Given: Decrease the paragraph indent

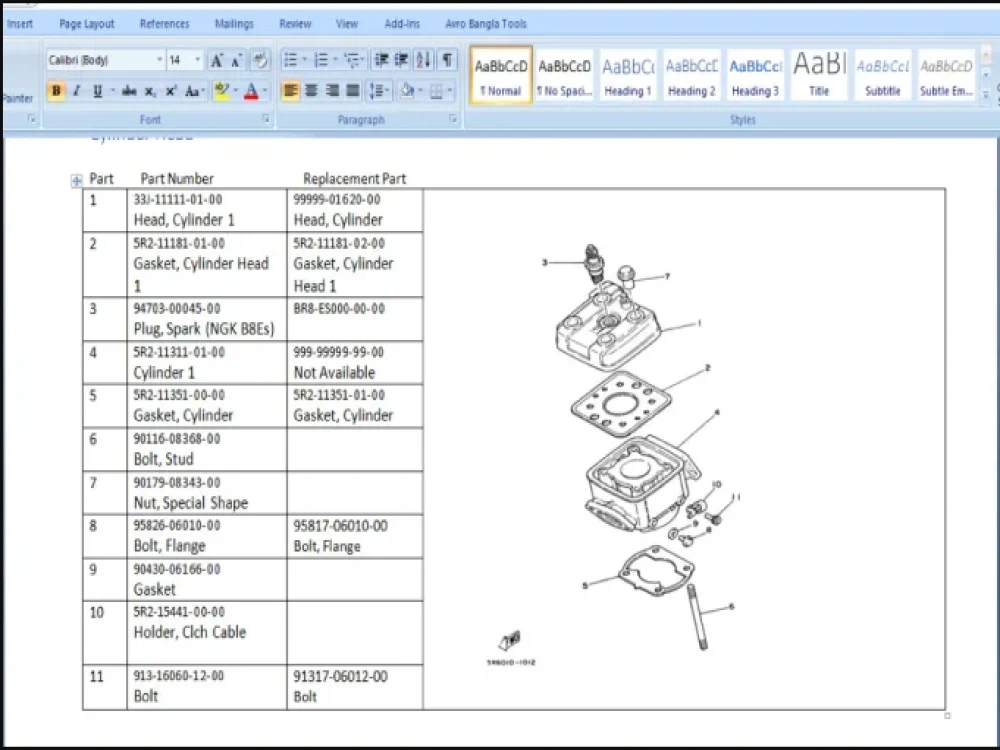Looking at the screenshot, I should (x=381, y=60).
